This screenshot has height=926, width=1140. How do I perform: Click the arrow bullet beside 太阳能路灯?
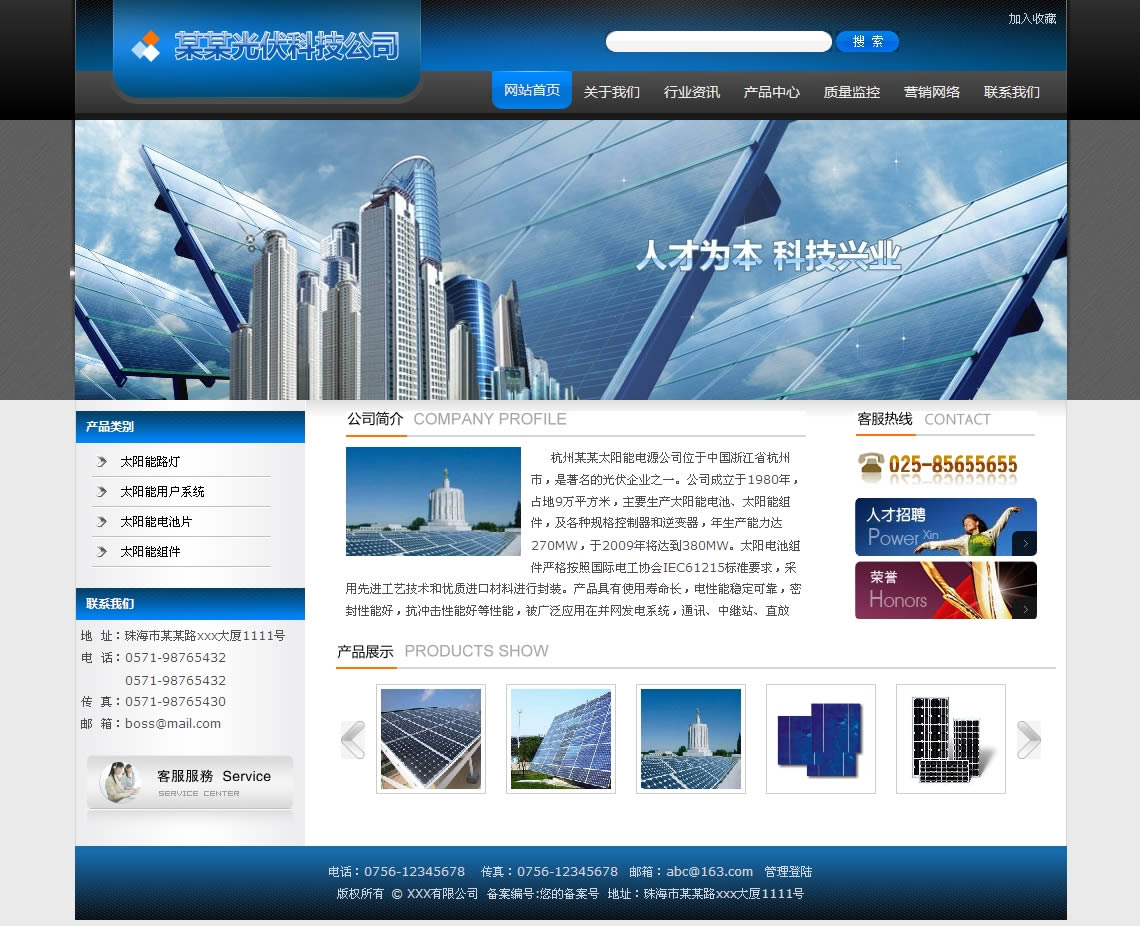tap(102, 462)
